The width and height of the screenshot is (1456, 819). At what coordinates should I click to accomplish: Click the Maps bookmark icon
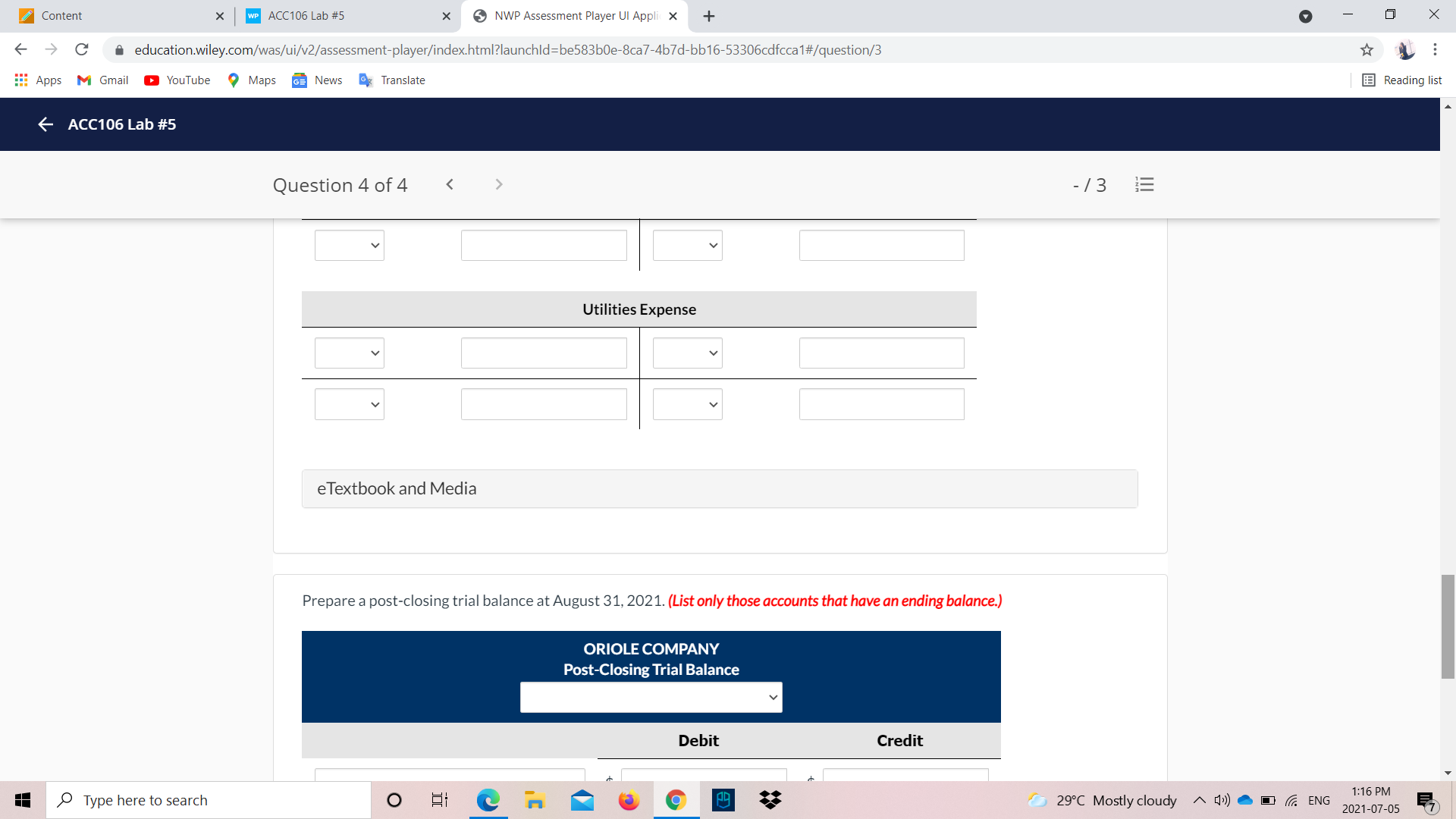click(235, 80)
